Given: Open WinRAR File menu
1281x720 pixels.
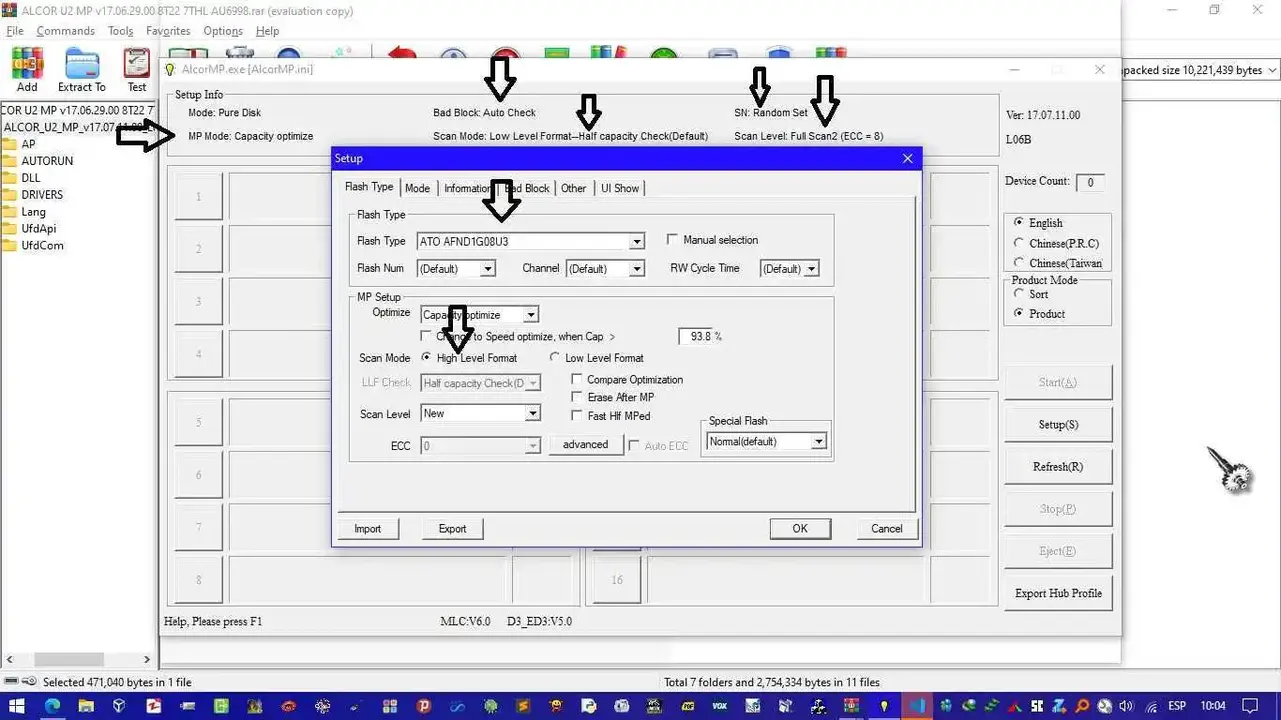Looking at the screenshot, I should [x=15, y=31].
